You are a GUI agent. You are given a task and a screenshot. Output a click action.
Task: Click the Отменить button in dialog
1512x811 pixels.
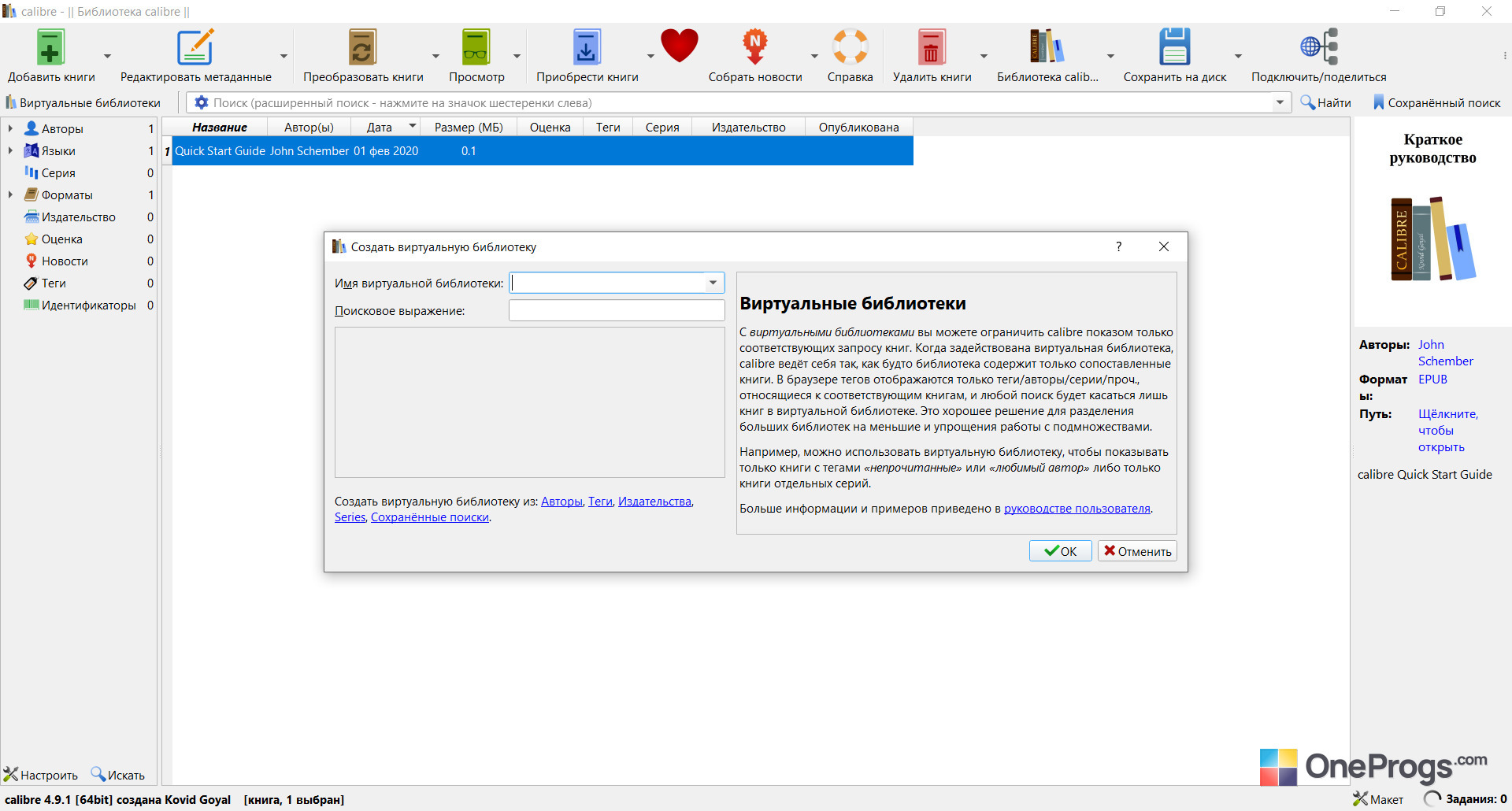point(1137,551)
